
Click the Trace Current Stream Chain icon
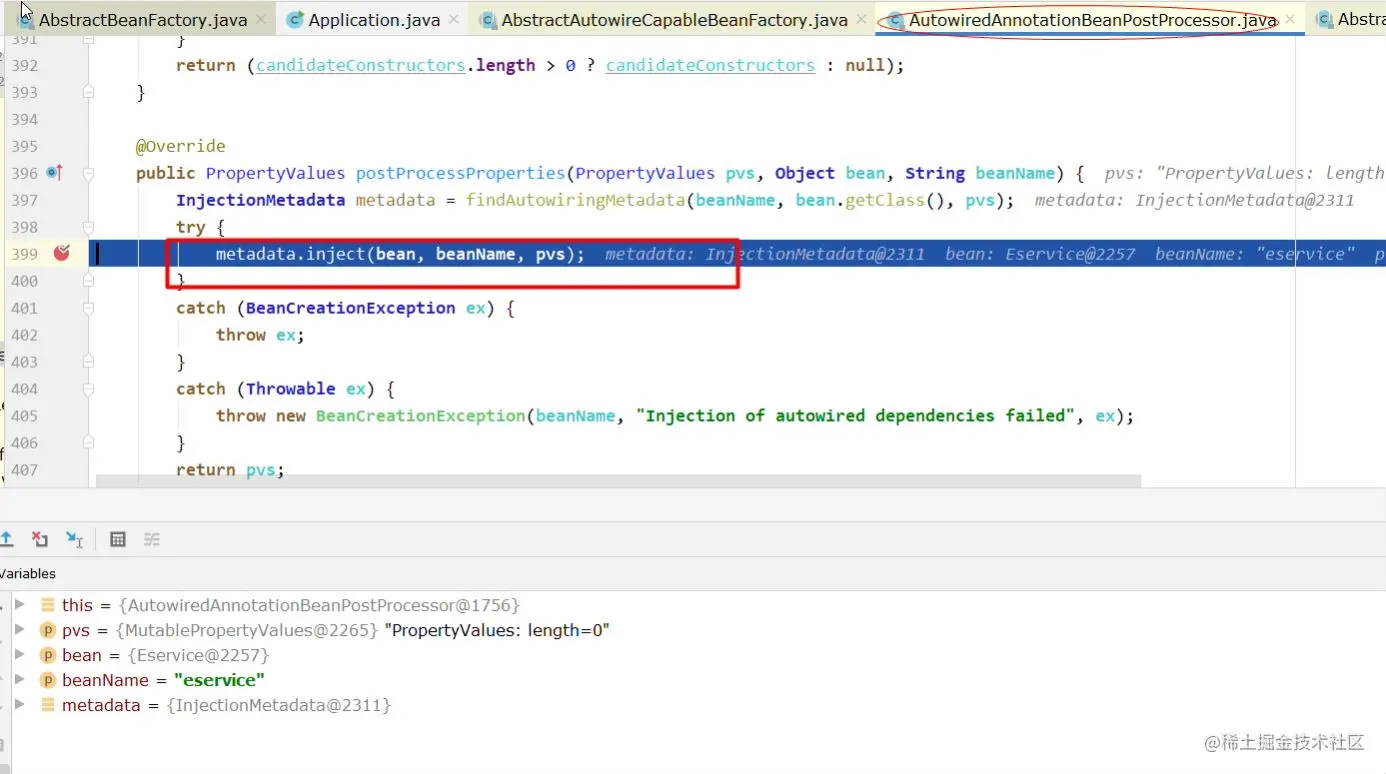pyautogui.click(x=152, y=539)
